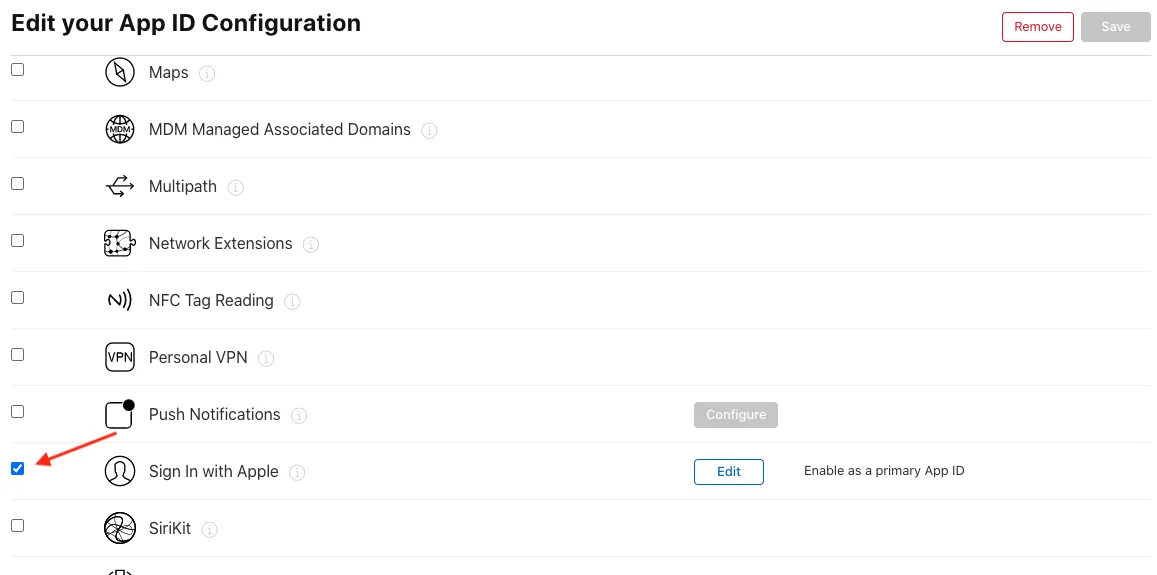
Task: Enable the Personal VPN checkbox
Action: pos(18,354)
